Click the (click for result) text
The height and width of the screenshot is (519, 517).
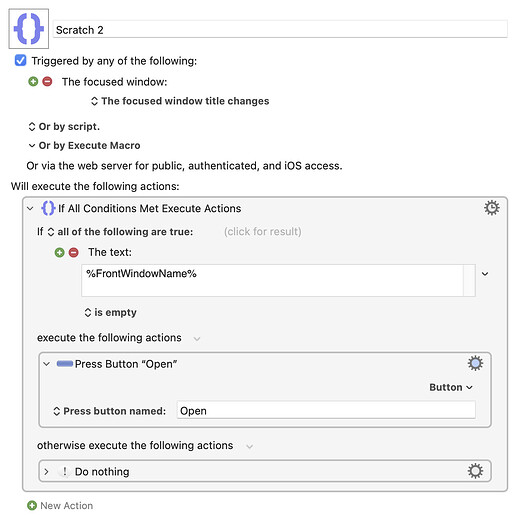click(x=263, y=231)
